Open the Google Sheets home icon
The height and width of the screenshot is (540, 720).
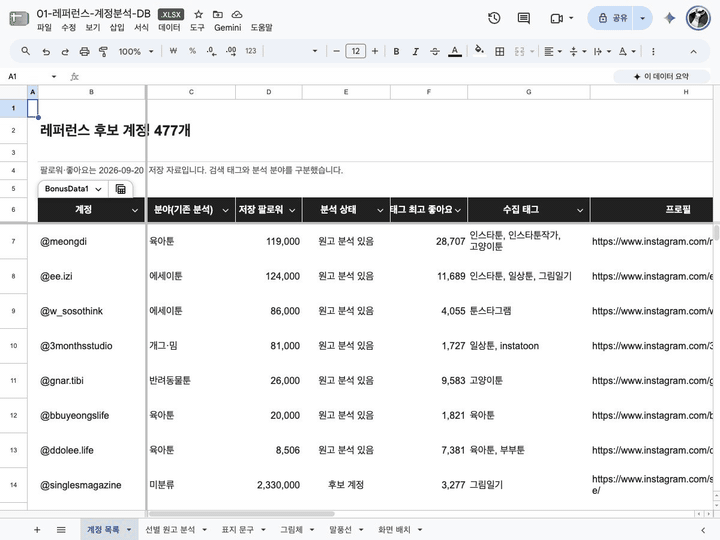[19, 19]
